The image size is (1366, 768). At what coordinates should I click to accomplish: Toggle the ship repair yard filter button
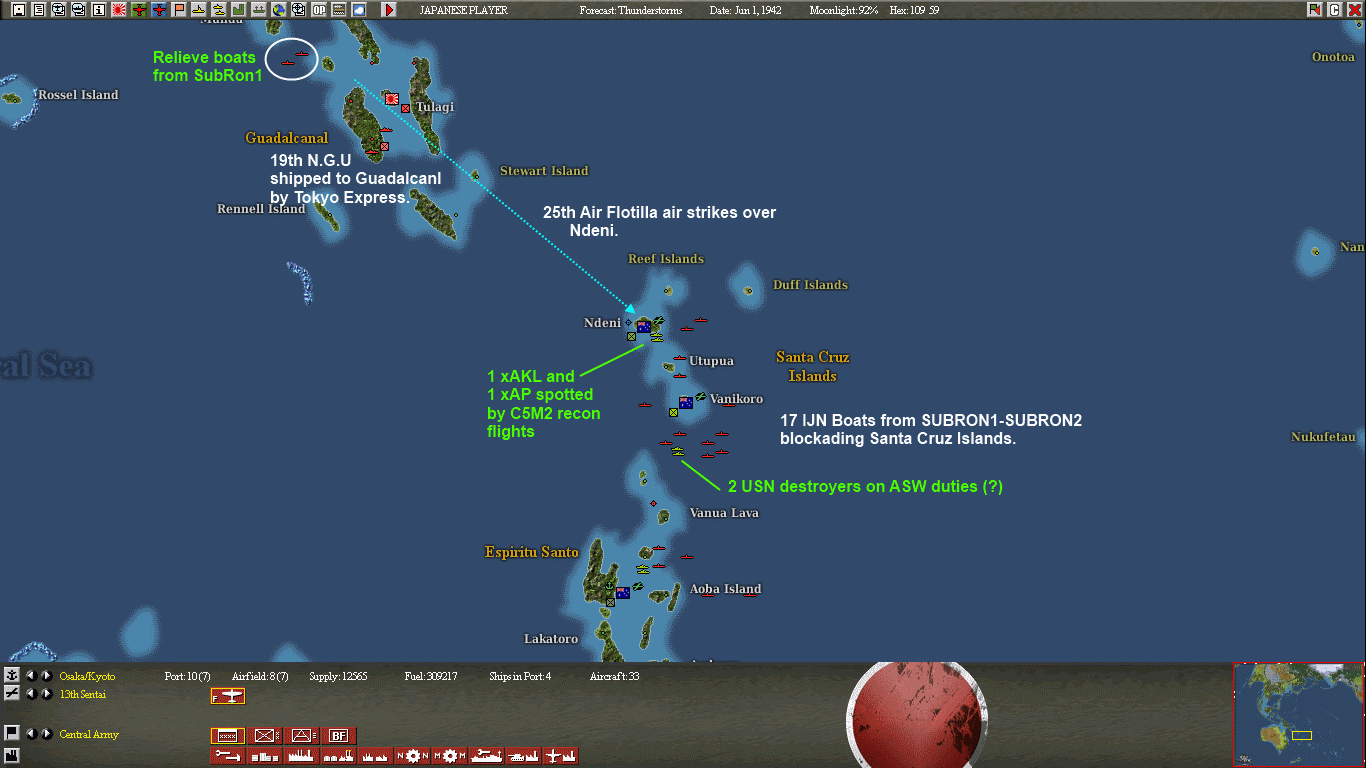pyautogui.click(x=487, y=756)
